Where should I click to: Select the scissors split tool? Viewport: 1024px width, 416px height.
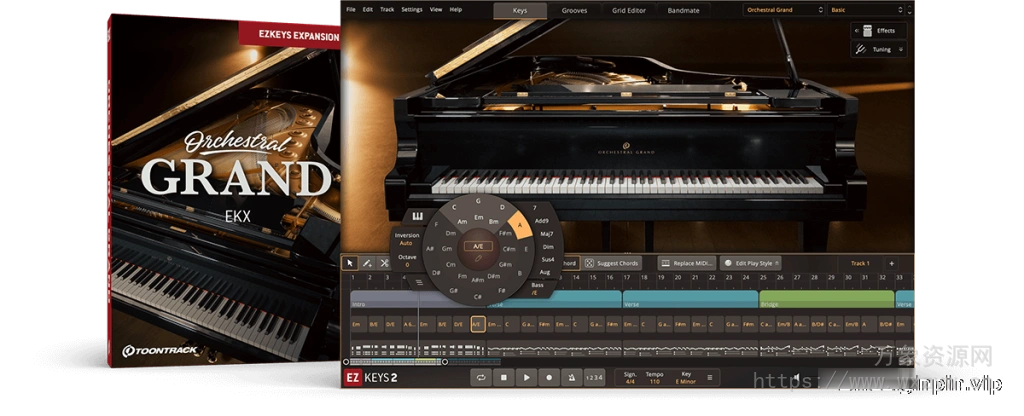(384, 263)
